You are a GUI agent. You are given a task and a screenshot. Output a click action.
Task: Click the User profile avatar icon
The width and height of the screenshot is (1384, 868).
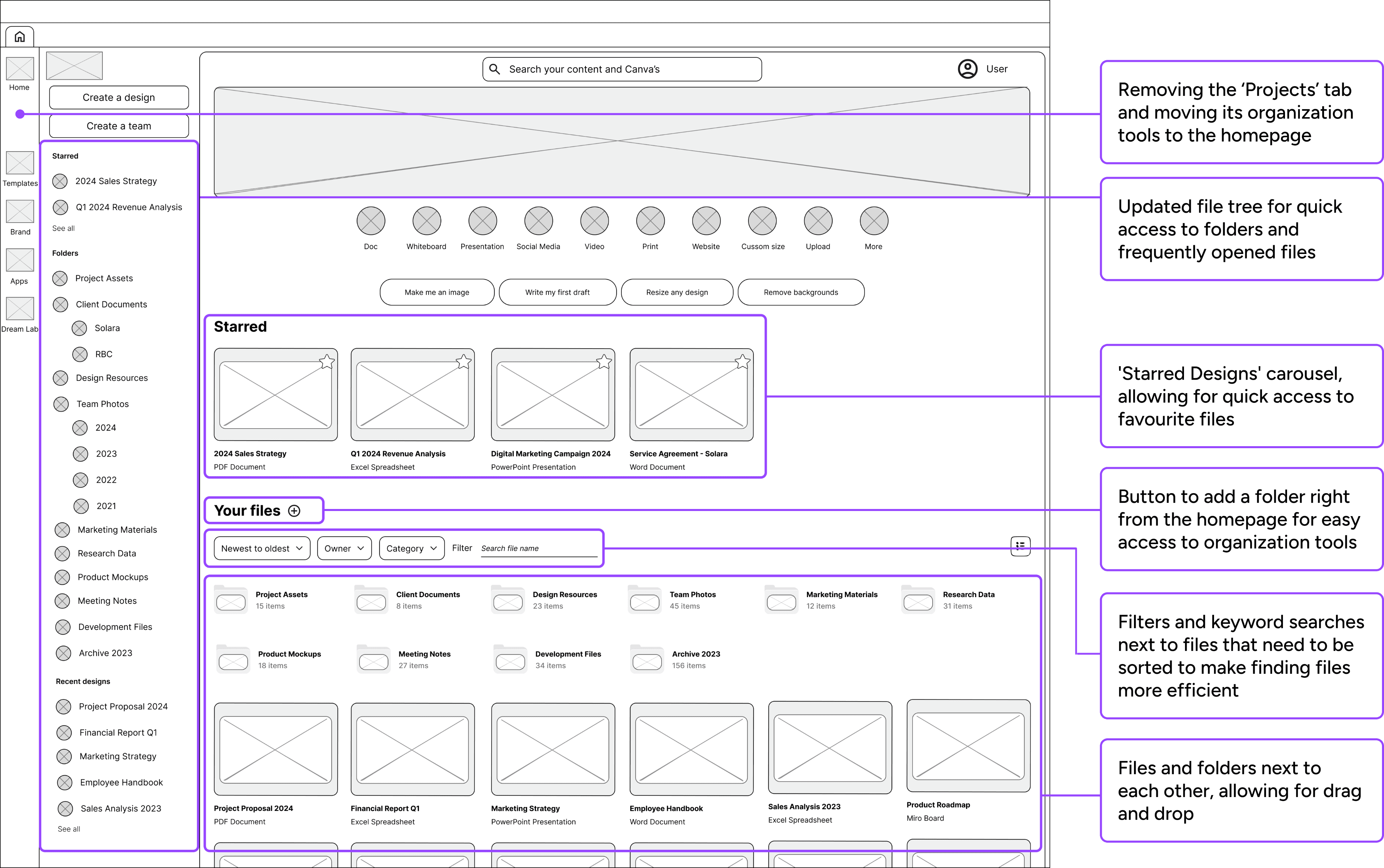pos(968,69)
